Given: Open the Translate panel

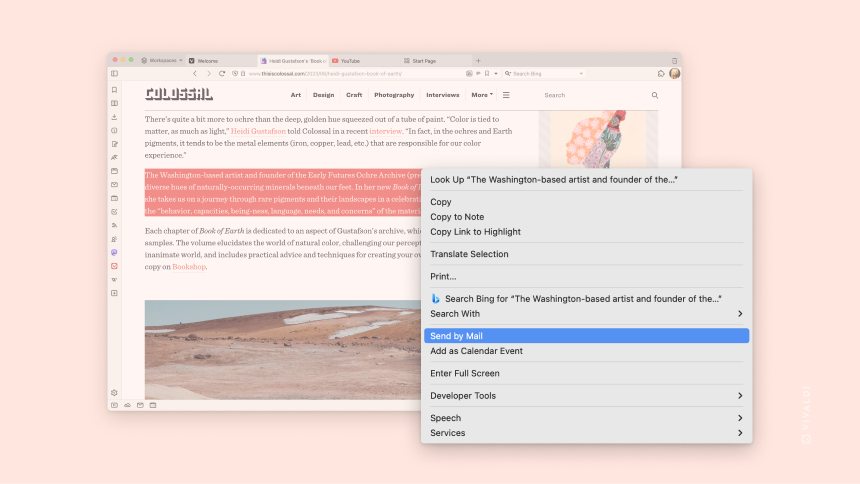Looking at the screenshot, I should pos(114,157).
